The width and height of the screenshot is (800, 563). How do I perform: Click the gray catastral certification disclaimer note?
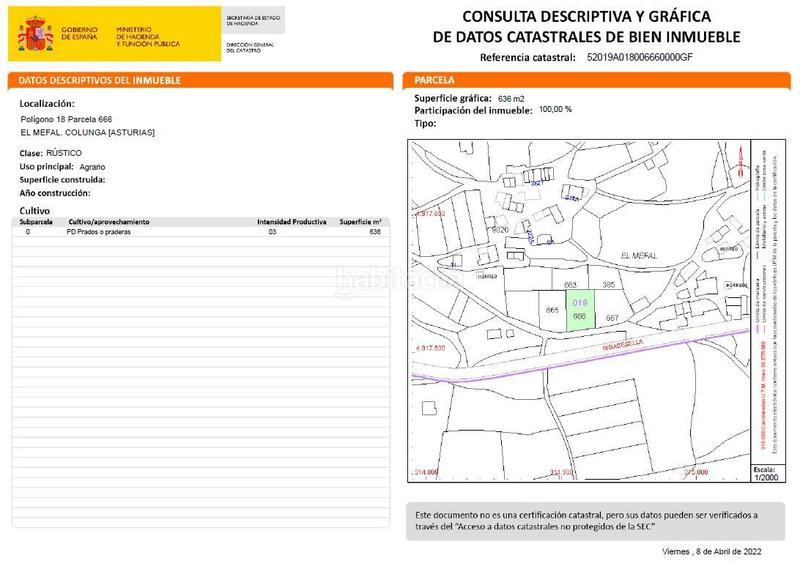tap(595, 521)
